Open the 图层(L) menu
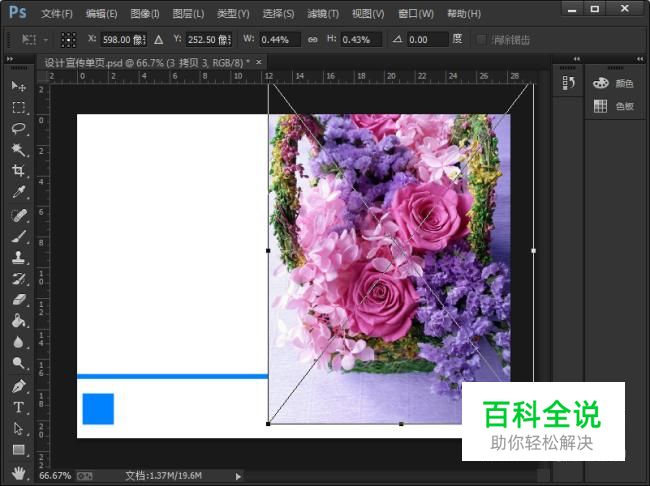The height and width of the screenshot is (486, 650). [188, 14]
